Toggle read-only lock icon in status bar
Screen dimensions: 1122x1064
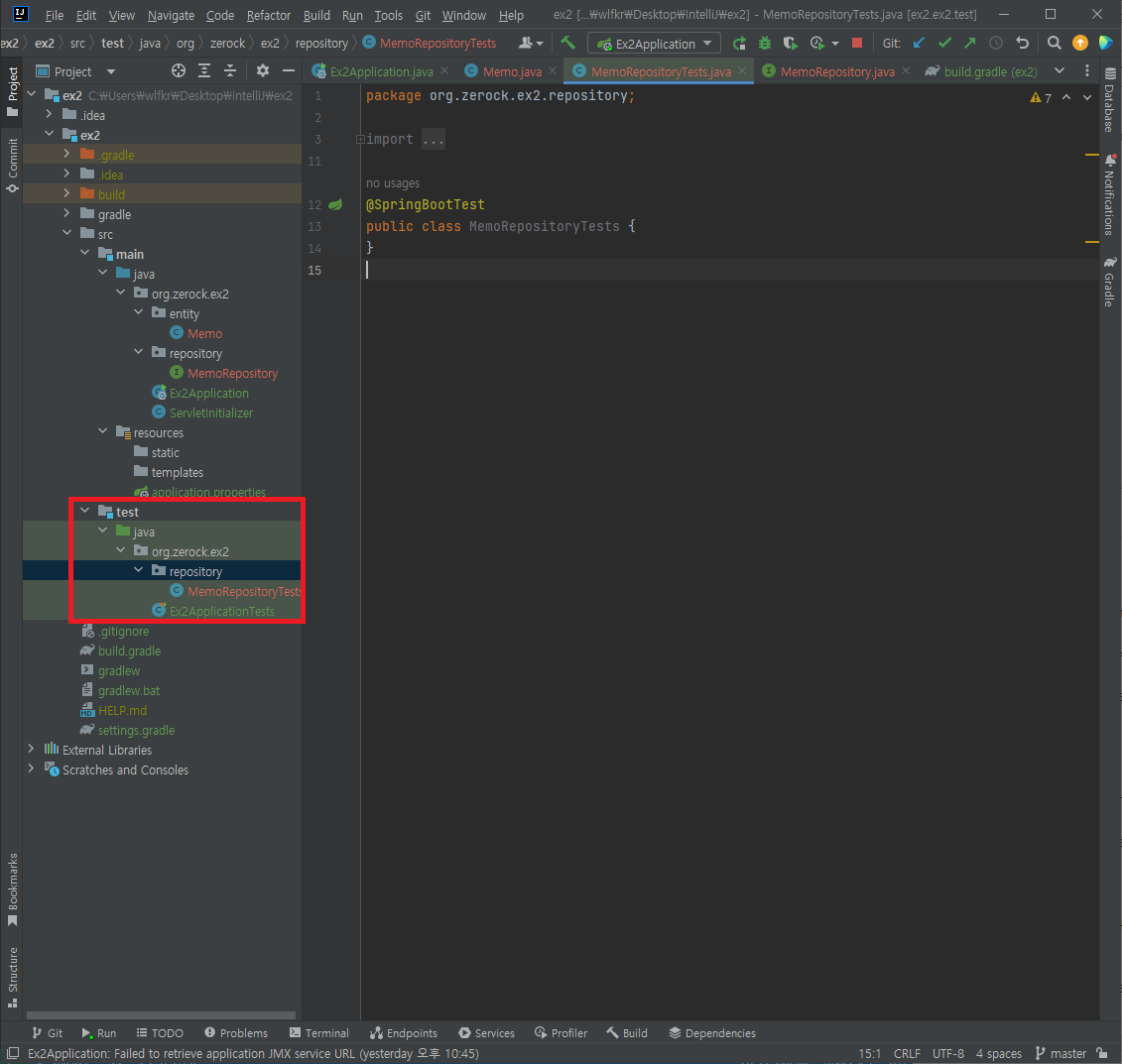click(1103, 1052)
